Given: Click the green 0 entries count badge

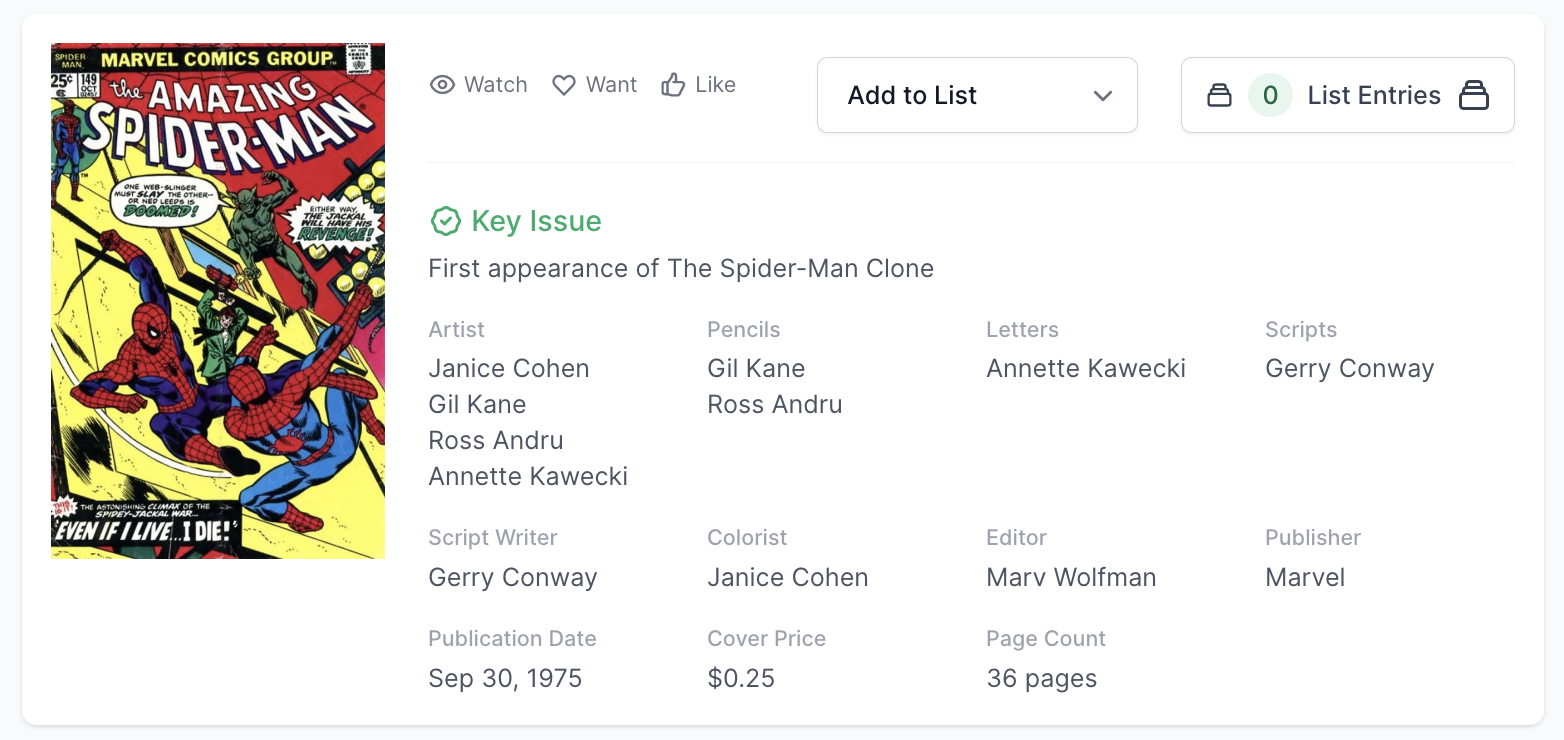Looking at the screenshot, I should (1270, 96).
